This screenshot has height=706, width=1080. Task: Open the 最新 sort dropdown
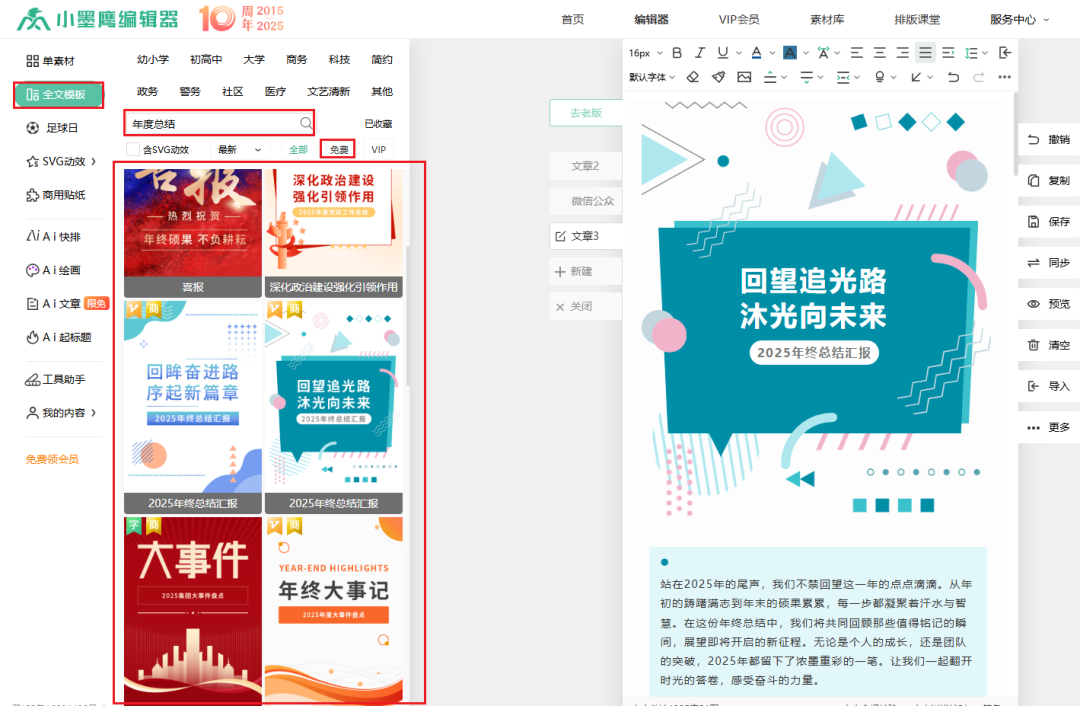(240, 149)
